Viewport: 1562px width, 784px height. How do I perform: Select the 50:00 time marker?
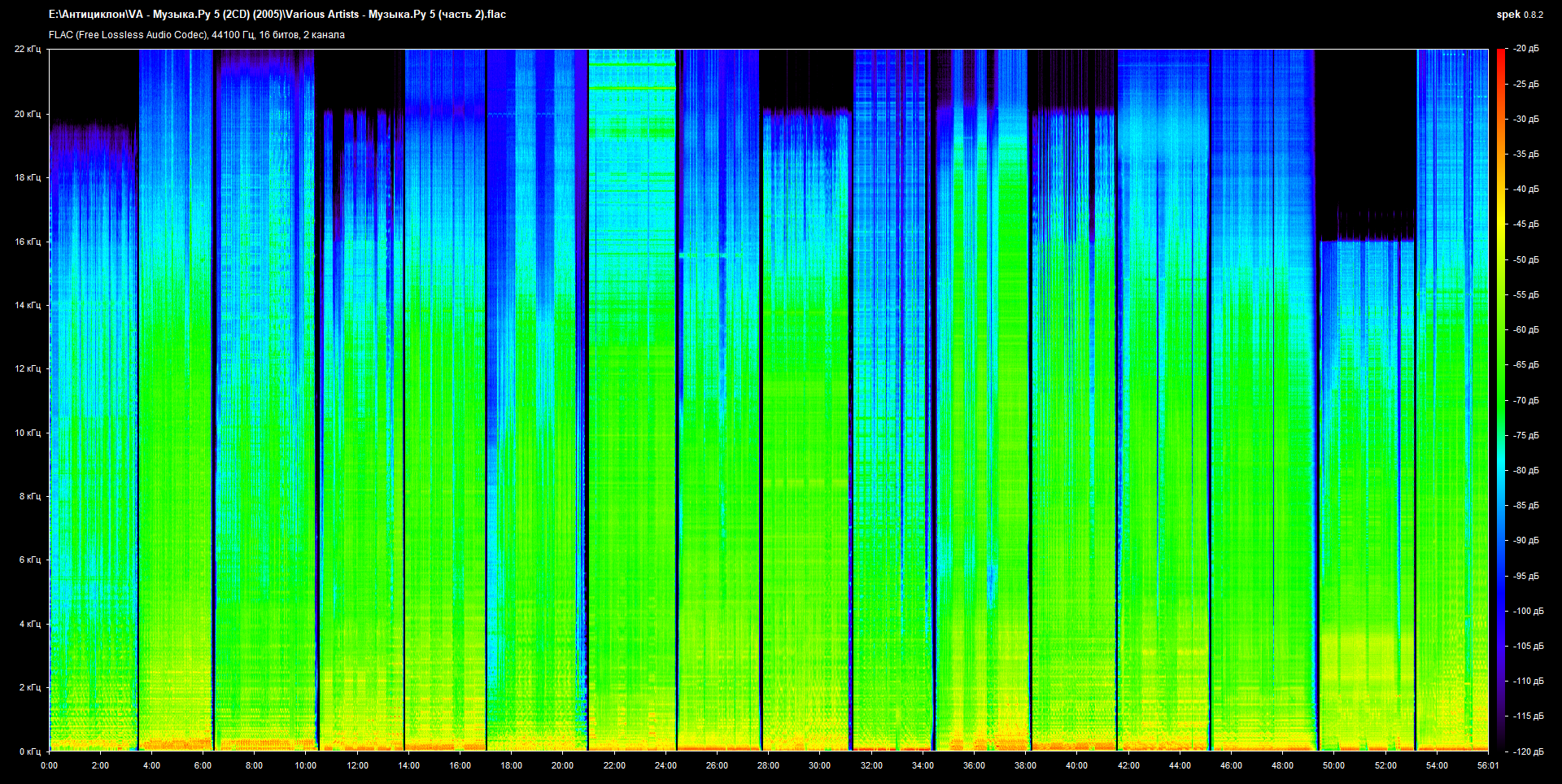(x=1333, y=765)
